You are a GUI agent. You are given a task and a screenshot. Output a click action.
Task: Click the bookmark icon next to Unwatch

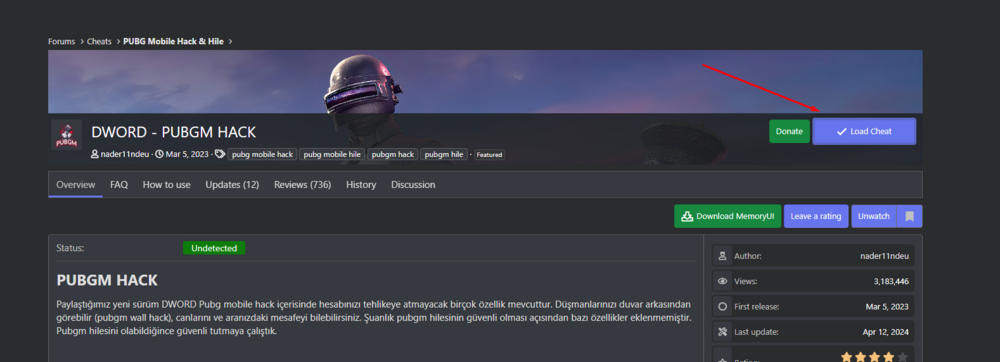(x=909, y=216)
